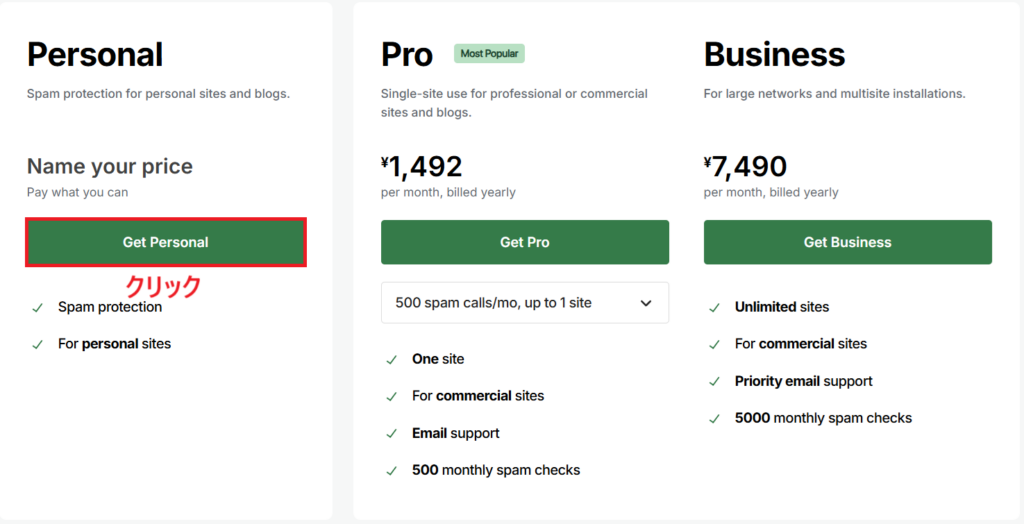Click the Business plan heading
The height and width of the screenshot is (524, 1024).
[774, 54]
